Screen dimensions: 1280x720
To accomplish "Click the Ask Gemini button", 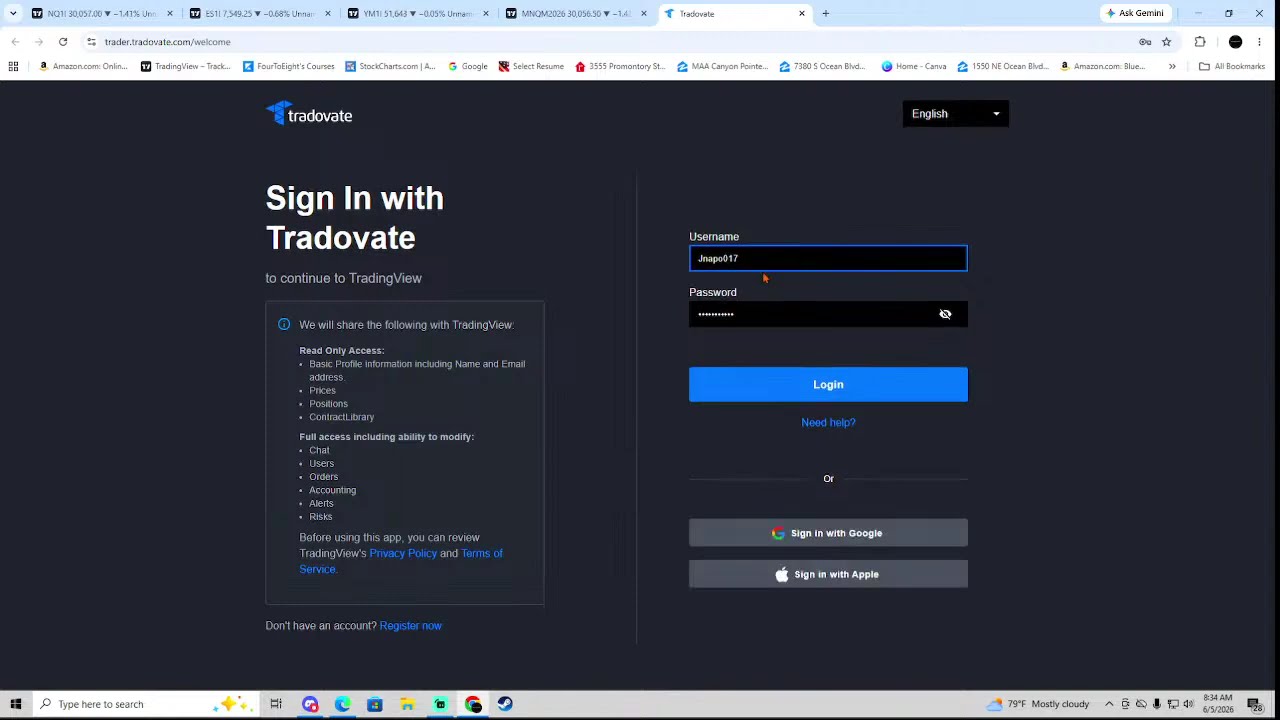I will tap(1134, 13).
